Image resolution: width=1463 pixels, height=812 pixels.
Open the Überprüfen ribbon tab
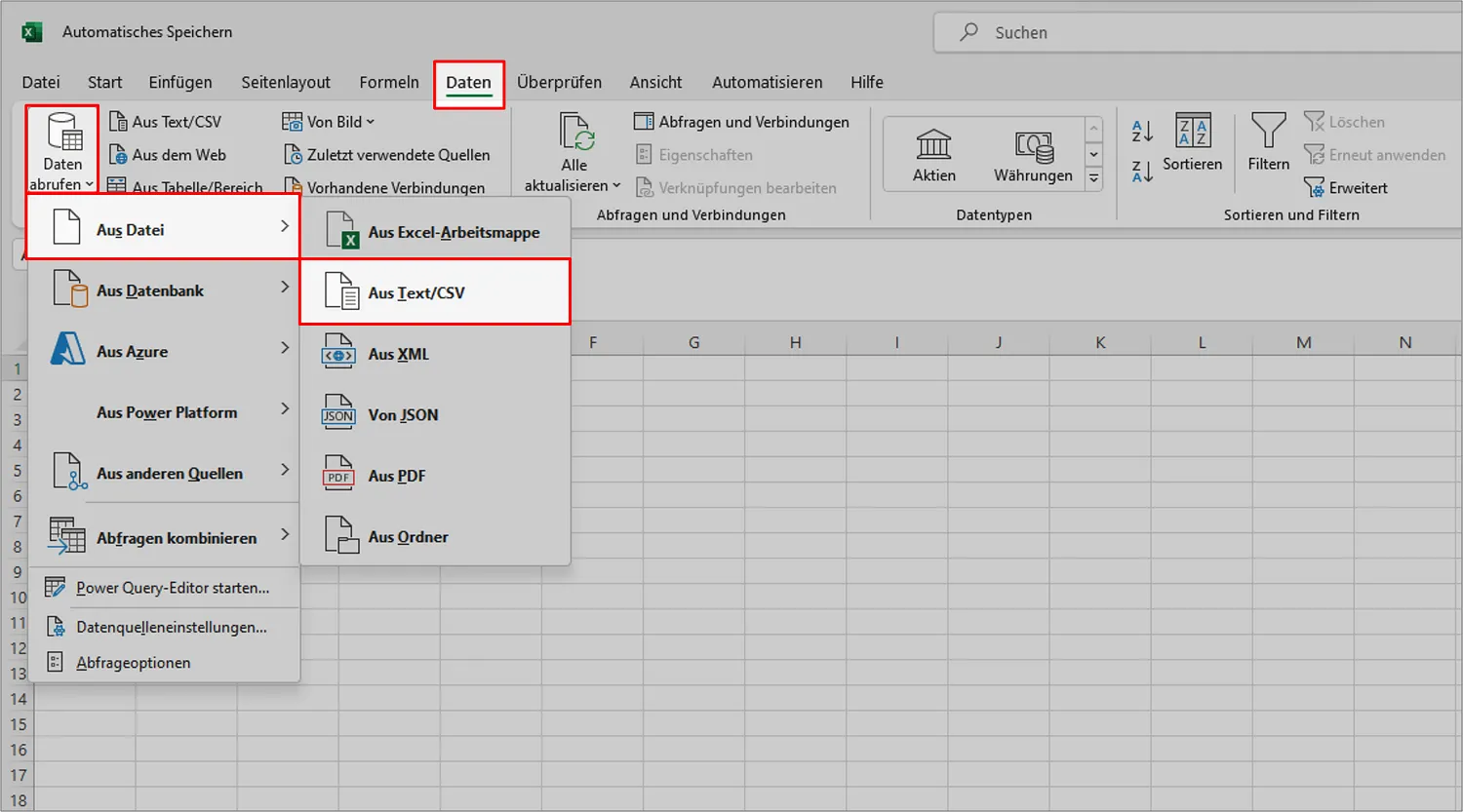[x=559, y=82]
